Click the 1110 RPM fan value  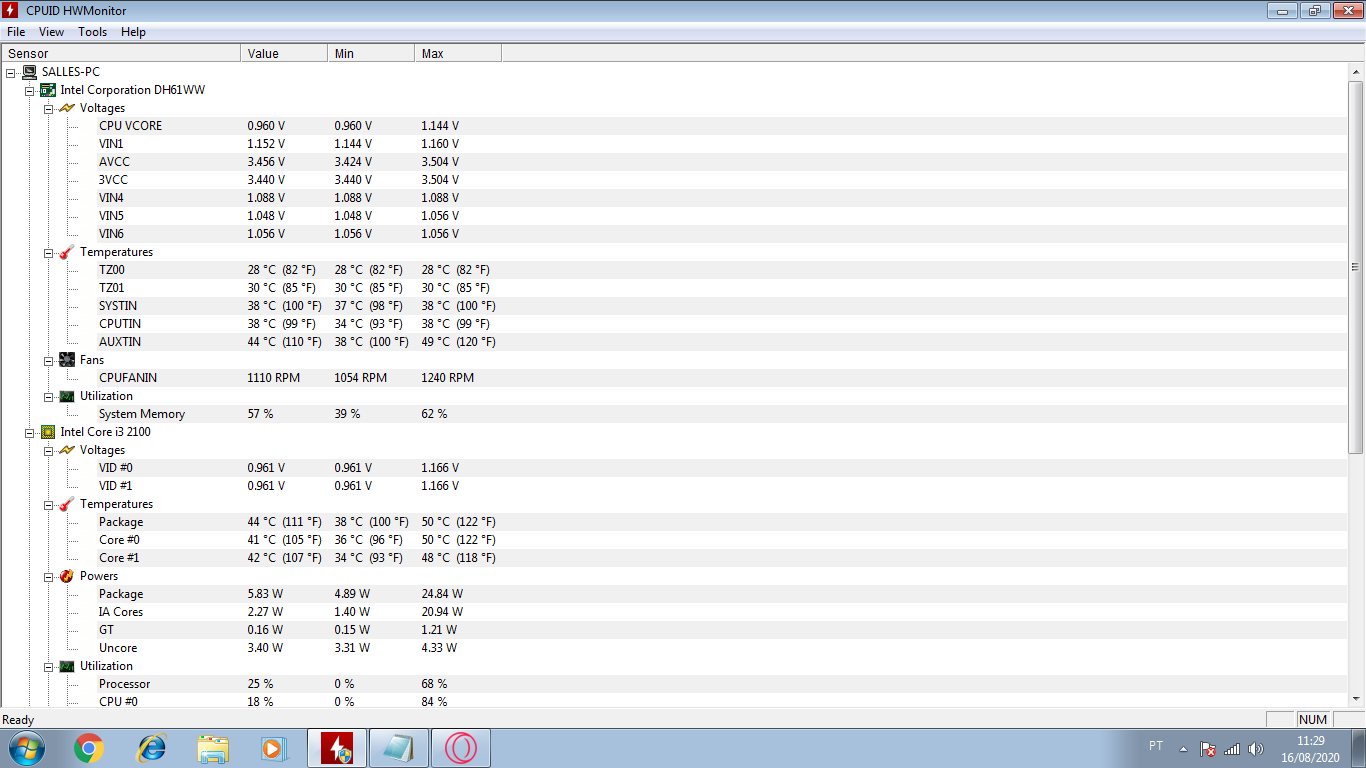pyautogui.click(x=274, y=378)
